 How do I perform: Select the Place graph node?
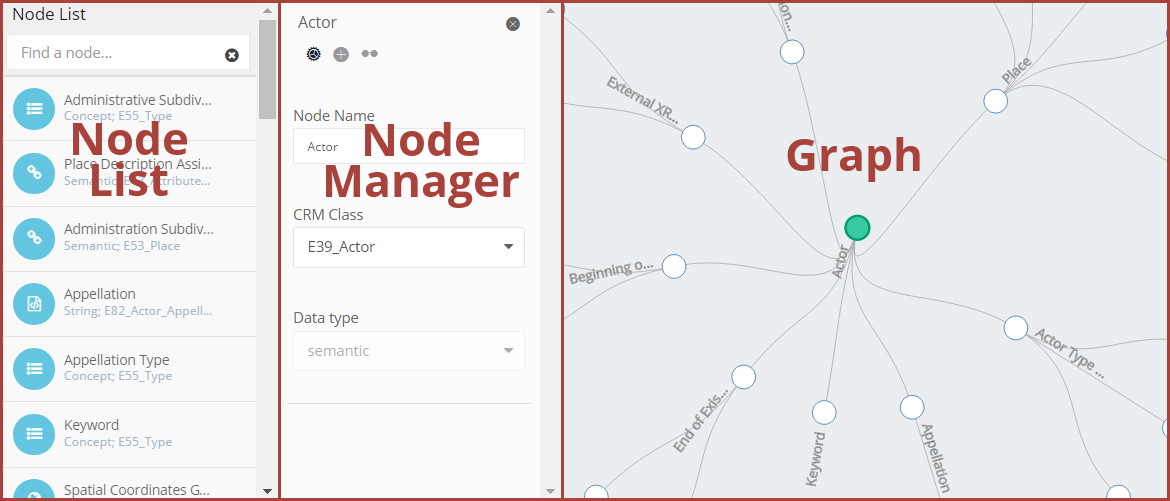tap(995, 101)
